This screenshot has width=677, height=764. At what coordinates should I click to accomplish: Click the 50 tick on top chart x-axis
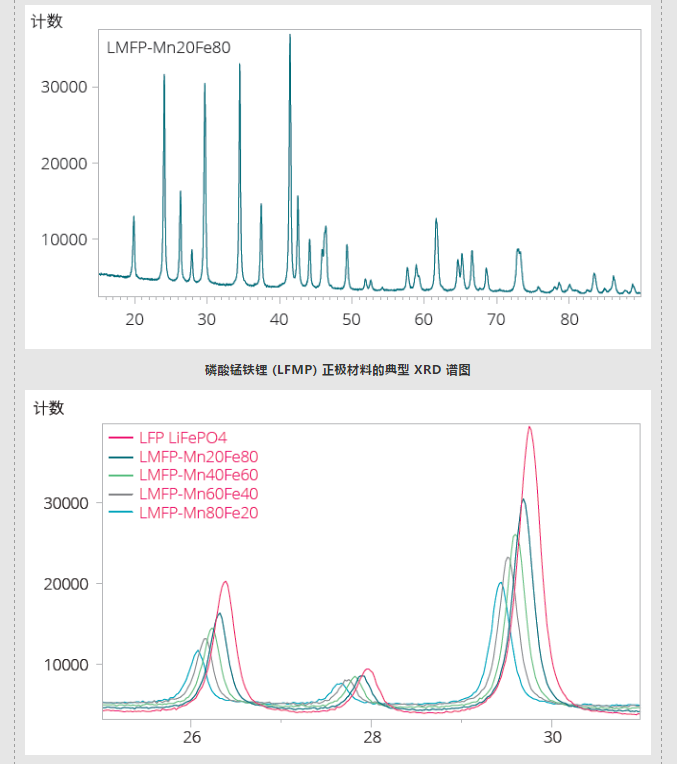coord(351,320)
